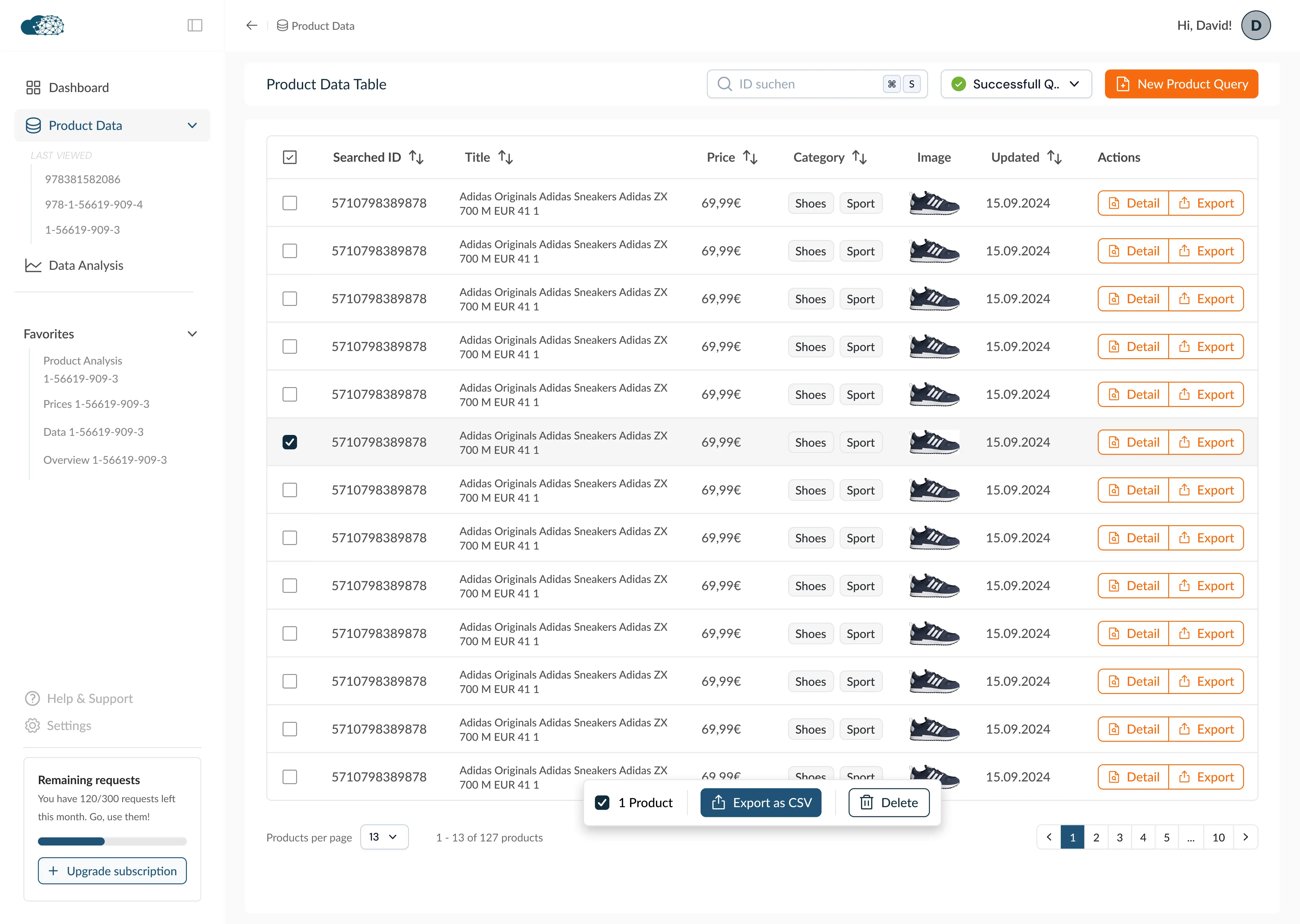Click the New Product Query button
The height and width of the screenshot is (924, 1300).
(1181, 84)
